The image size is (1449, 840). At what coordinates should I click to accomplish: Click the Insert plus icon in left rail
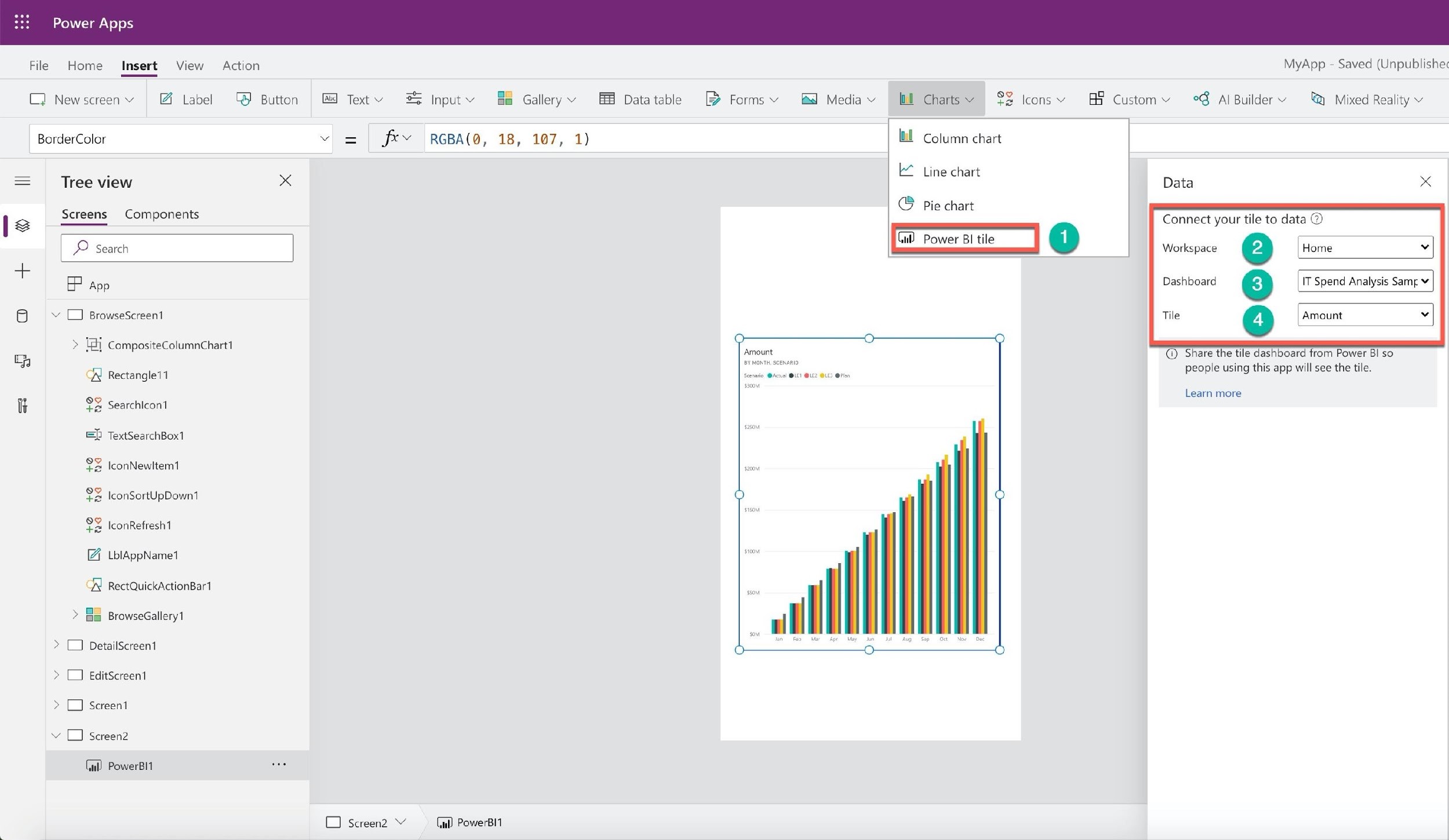(22, 271)
